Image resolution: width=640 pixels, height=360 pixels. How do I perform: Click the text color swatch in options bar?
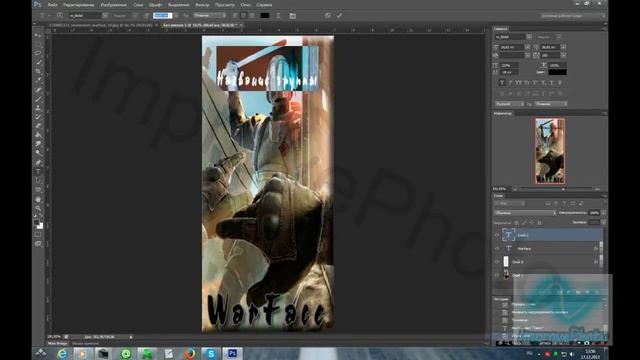(265, 16)
